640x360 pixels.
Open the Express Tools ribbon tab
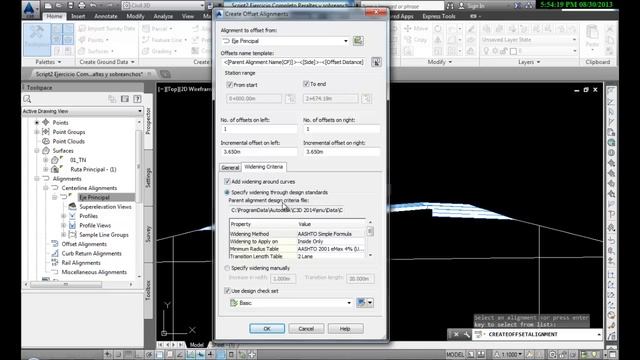pyautogui.click(x=439, y=16)
